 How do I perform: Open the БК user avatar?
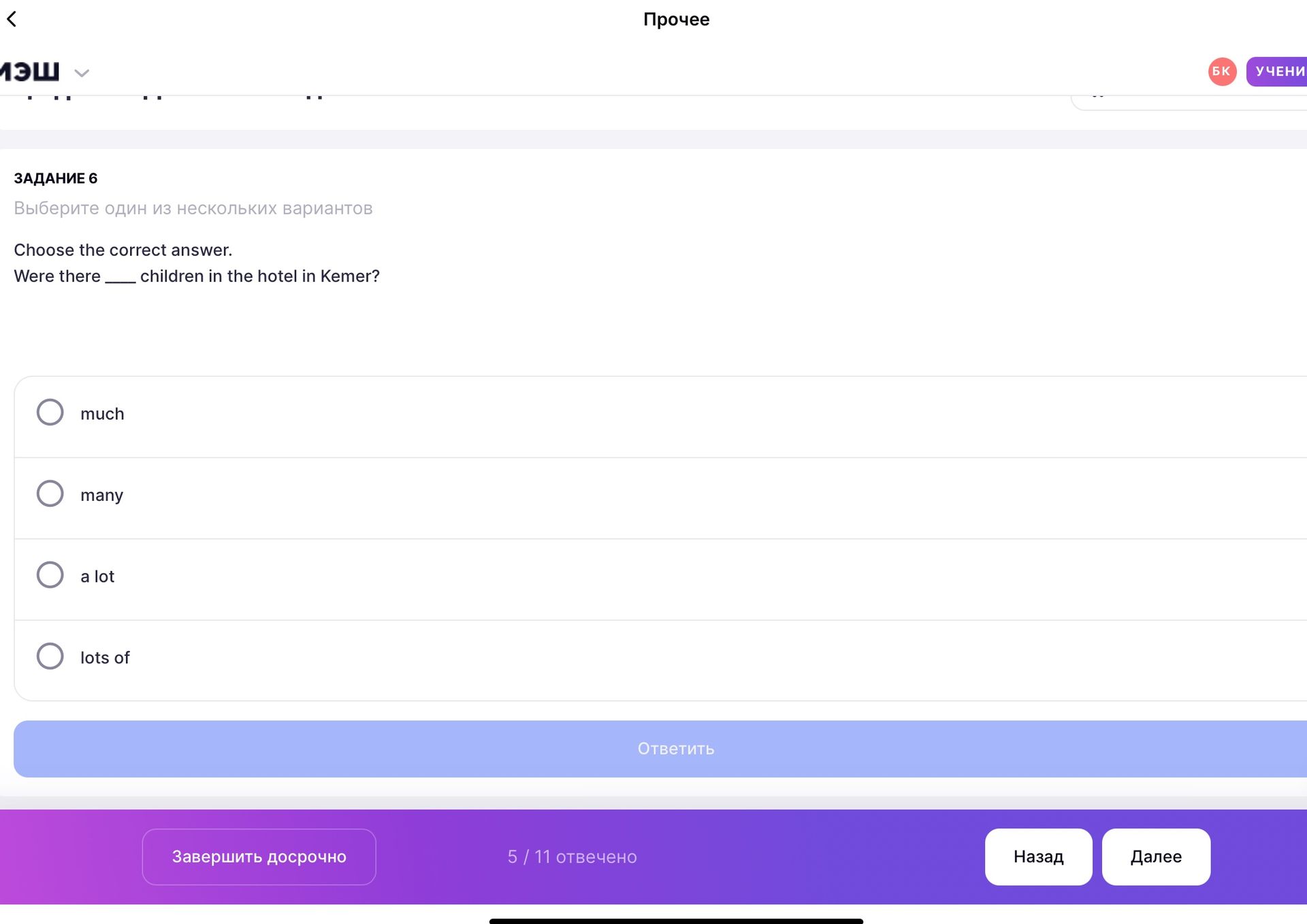coord(1222,71)
